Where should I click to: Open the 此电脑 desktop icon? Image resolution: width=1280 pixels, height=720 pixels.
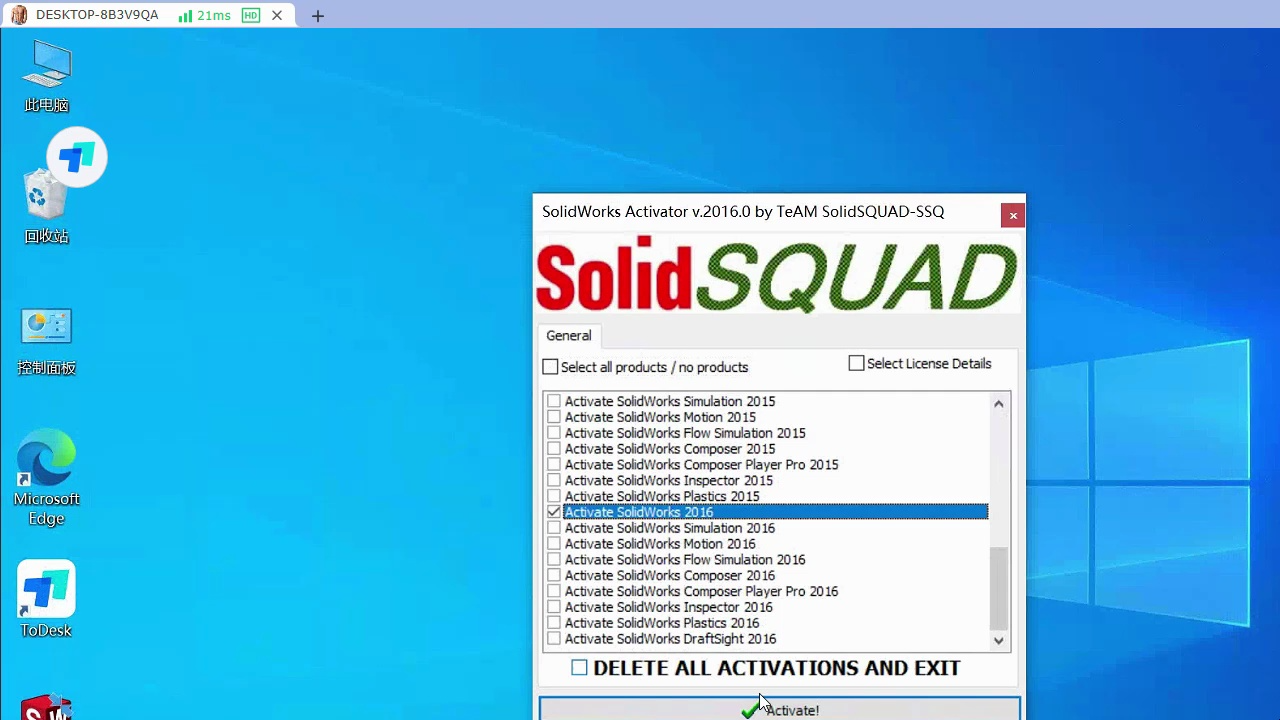tap(46, 77)
